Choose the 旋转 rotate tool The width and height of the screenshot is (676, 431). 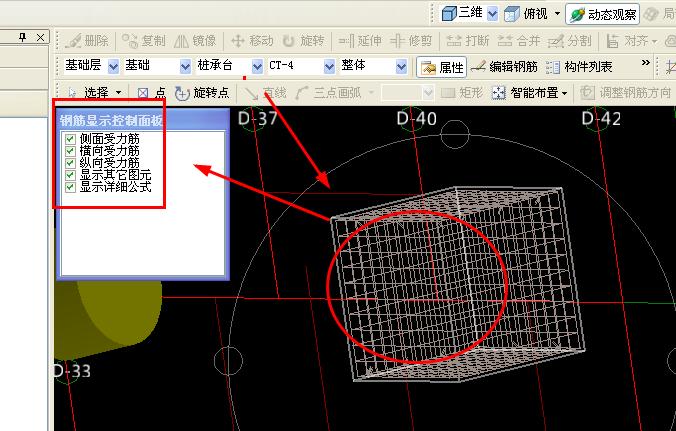(x=304, y=41)
